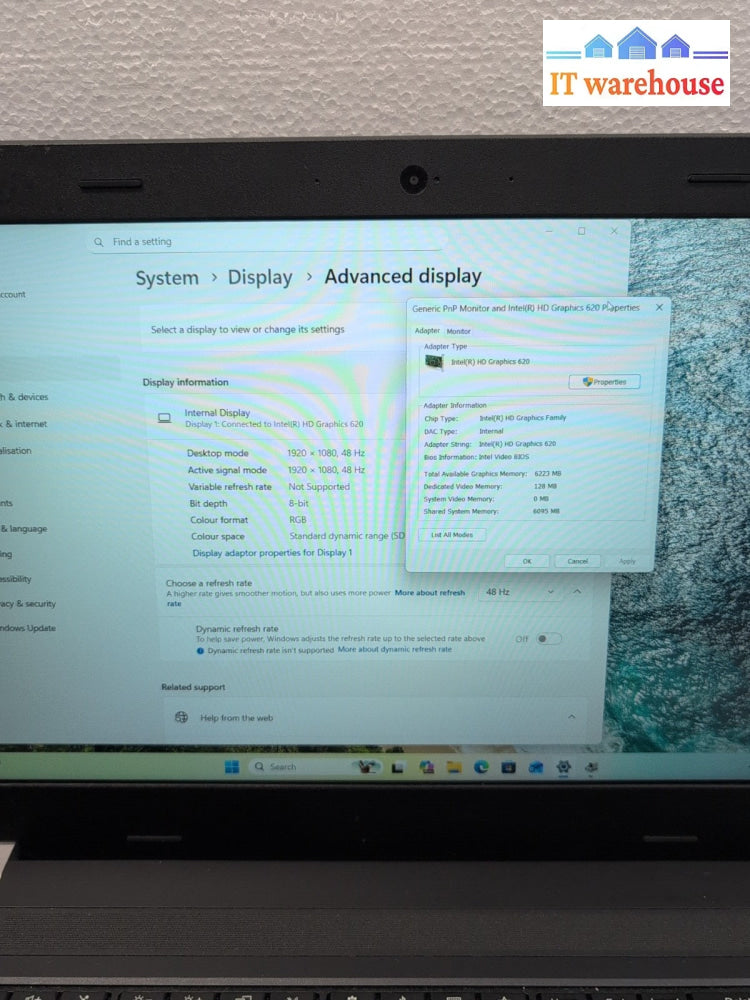Open the Windows Start menu

(232, 767)
